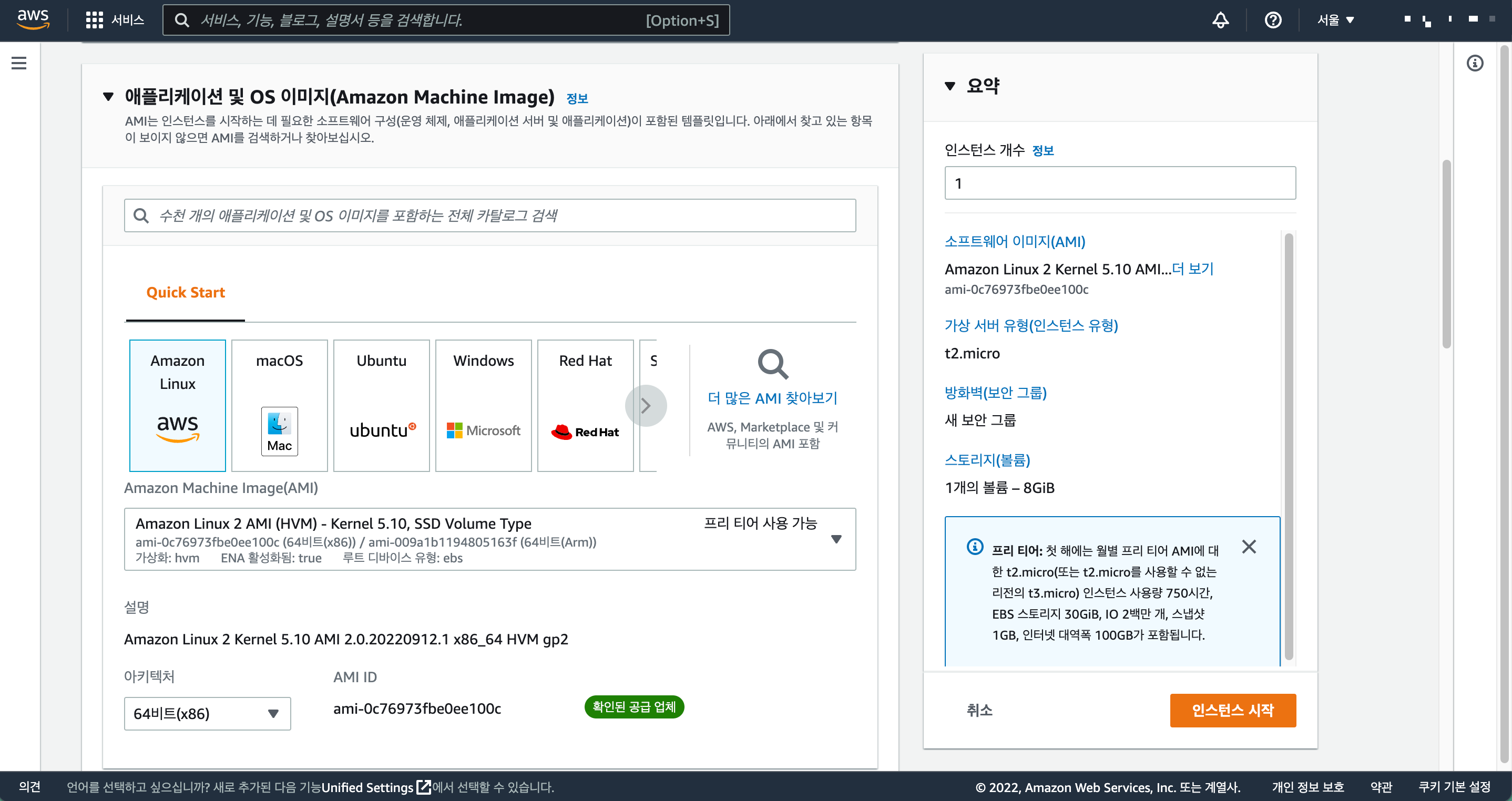Open the hamburger side navigation menu

click(19, 63)
